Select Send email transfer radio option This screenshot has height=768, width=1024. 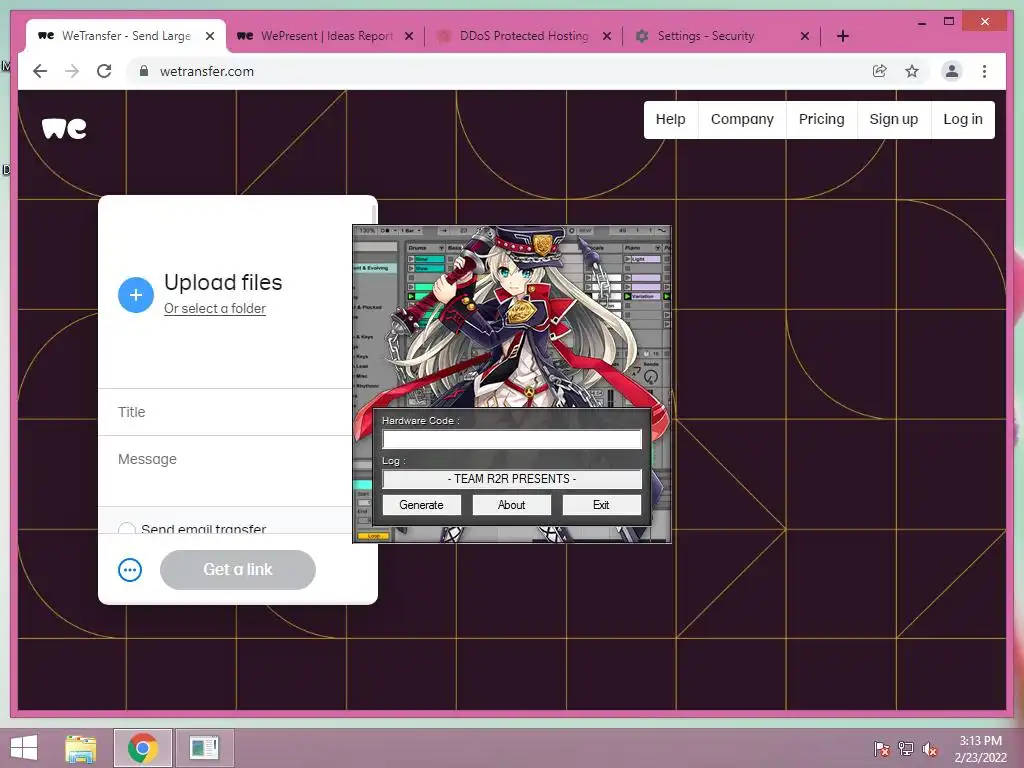point(127,529)
